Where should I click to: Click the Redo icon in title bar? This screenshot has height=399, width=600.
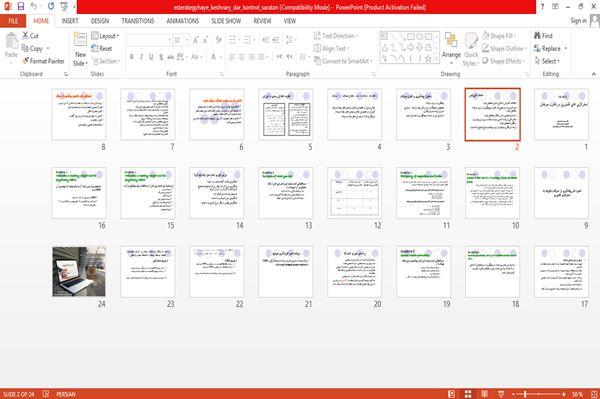[x=51, y=6]
